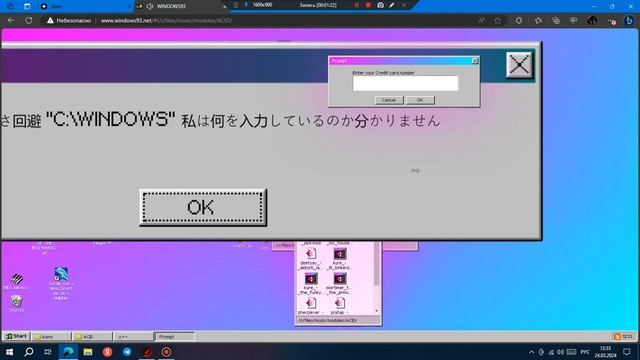Open the recorder pencil drawing tool
The width and height of the screenshot is (640, 360).
tap(392, 5)
